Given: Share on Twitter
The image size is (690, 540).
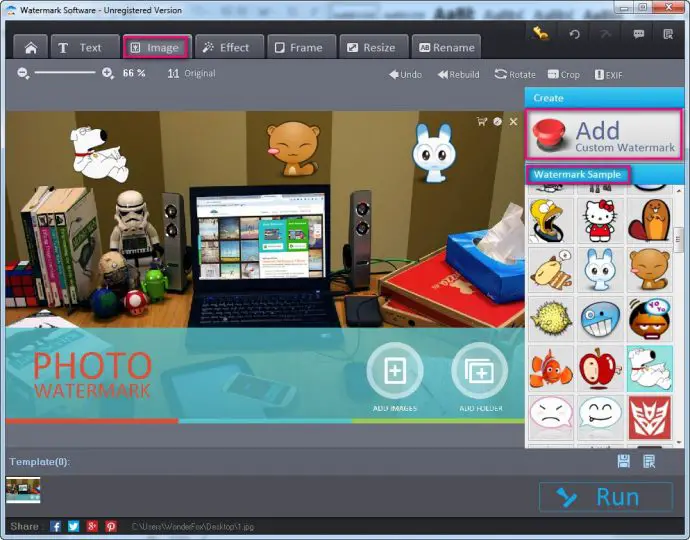Looking at the screenshot, I should (x=74, y=526).
